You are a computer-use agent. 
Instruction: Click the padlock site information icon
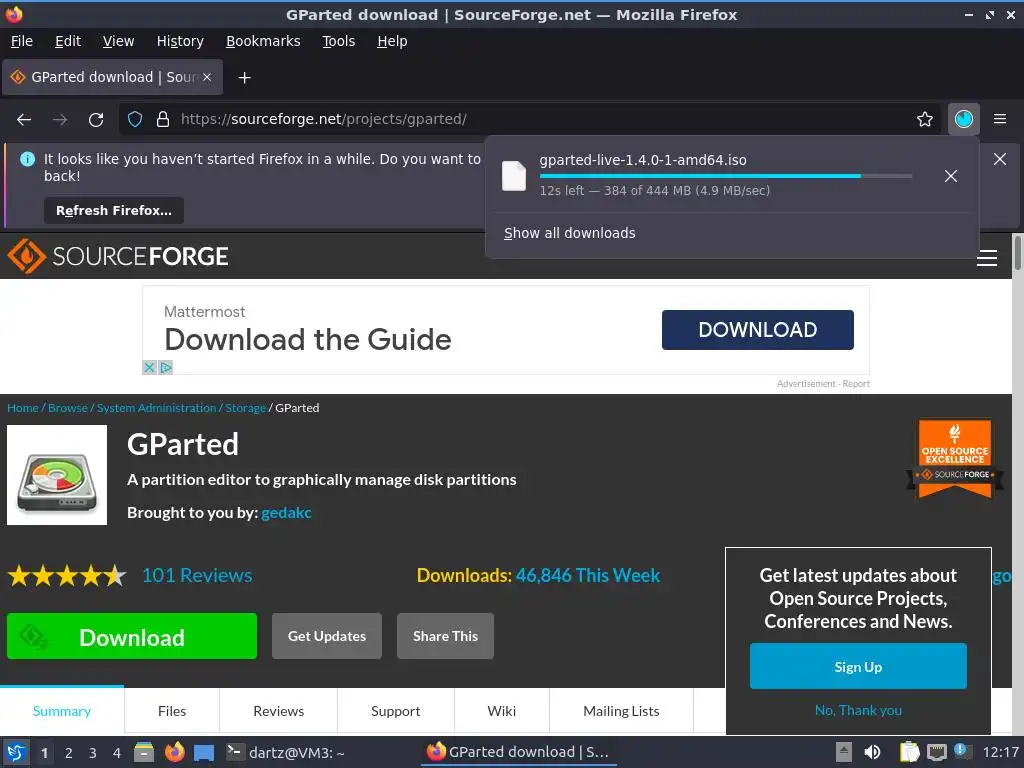pyautogui.click(x=163, y=120)
